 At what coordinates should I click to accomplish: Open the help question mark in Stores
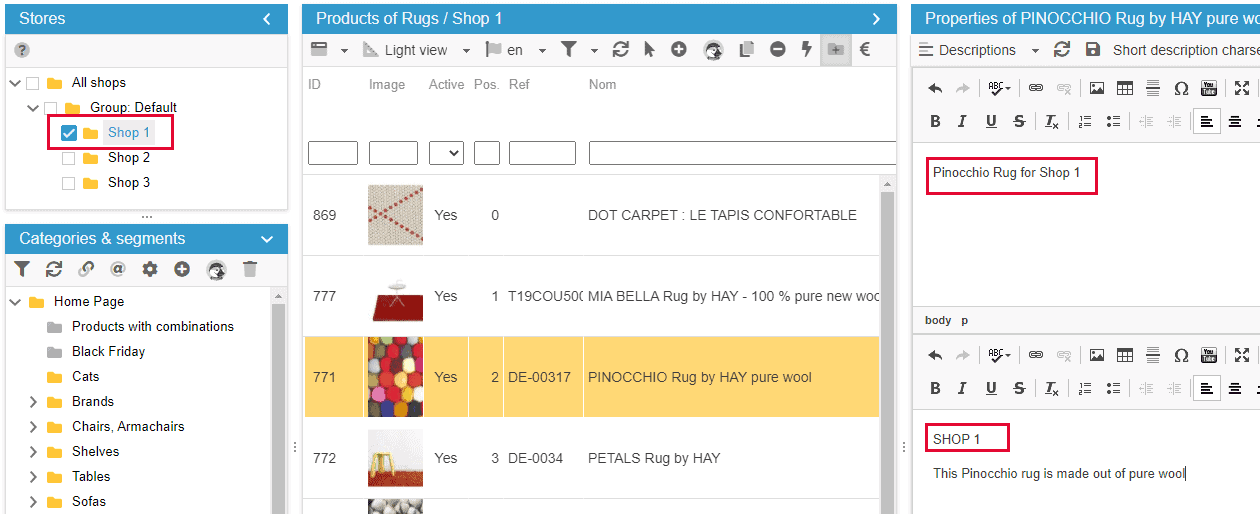click(22, 50)
